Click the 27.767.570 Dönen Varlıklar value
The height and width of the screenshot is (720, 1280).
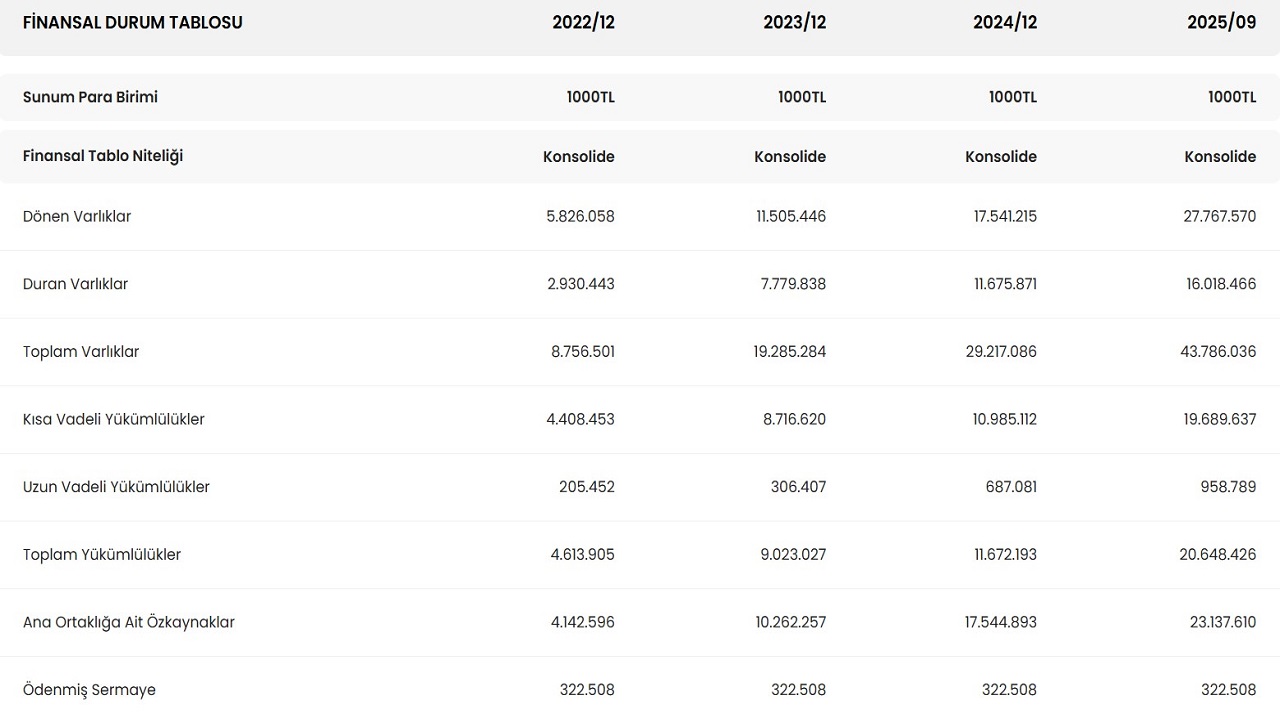click(x=1219, y=216)
